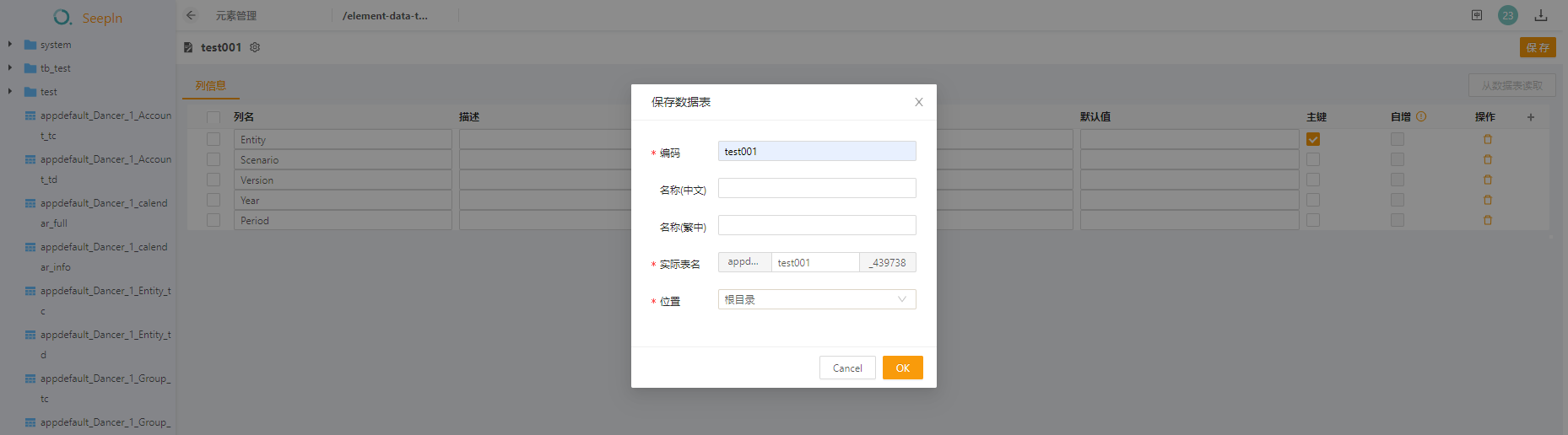1568x435 pixels.
Task: Click the download icon in header
Action: tap(1541, 15)
